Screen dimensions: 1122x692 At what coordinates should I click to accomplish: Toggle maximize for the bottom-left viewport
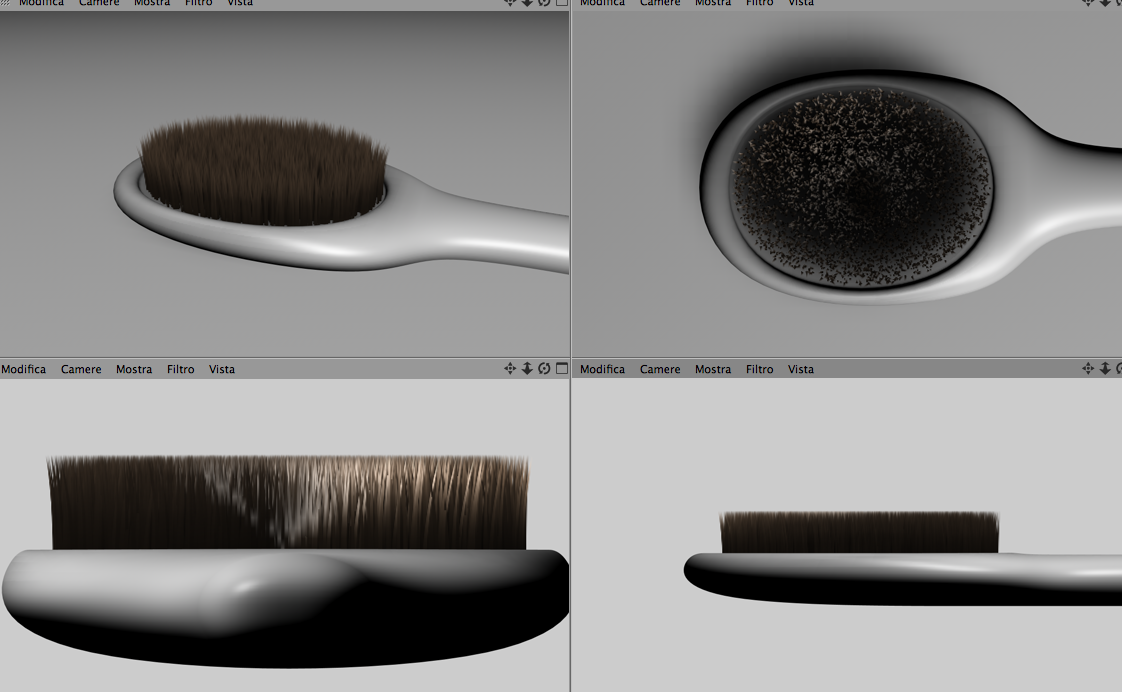562,369
